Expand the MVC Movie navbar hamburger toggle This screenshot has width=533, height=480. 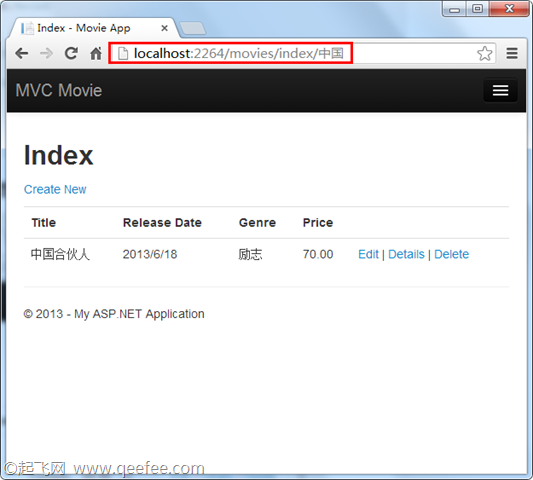coord(500,90)
